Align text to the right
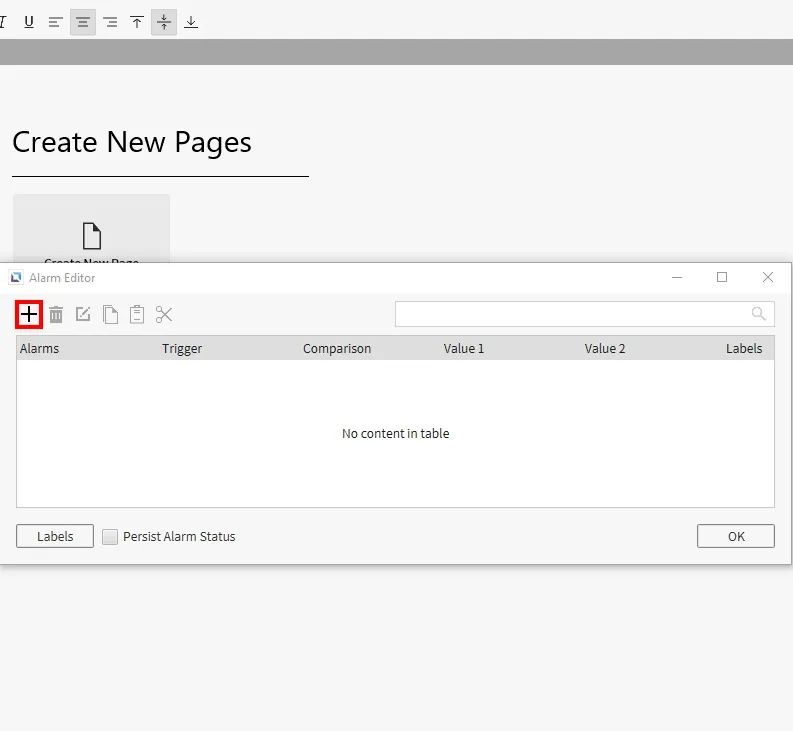Viewport: 793px width, 731px height. pyautogui.click(x=110, y=22)
